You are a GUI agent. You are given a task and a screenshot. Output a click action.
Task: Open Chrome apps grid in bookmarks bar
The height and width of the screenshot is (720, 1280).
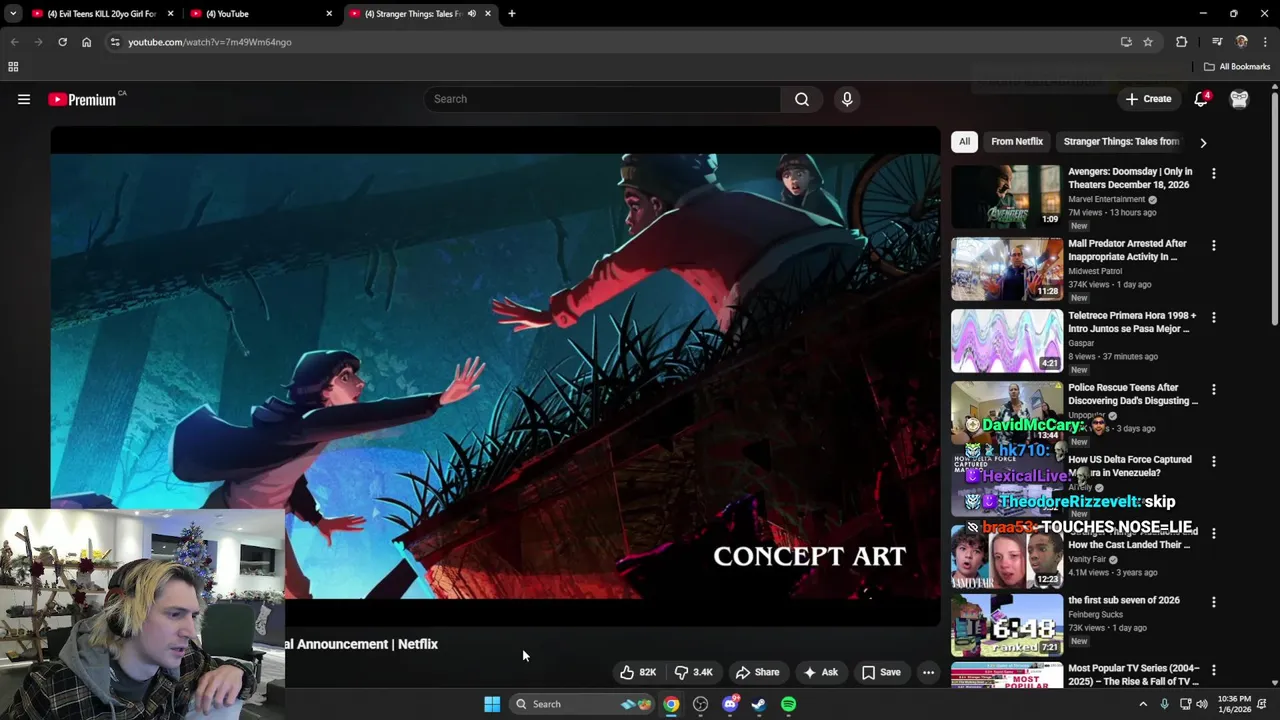[13, 67]
